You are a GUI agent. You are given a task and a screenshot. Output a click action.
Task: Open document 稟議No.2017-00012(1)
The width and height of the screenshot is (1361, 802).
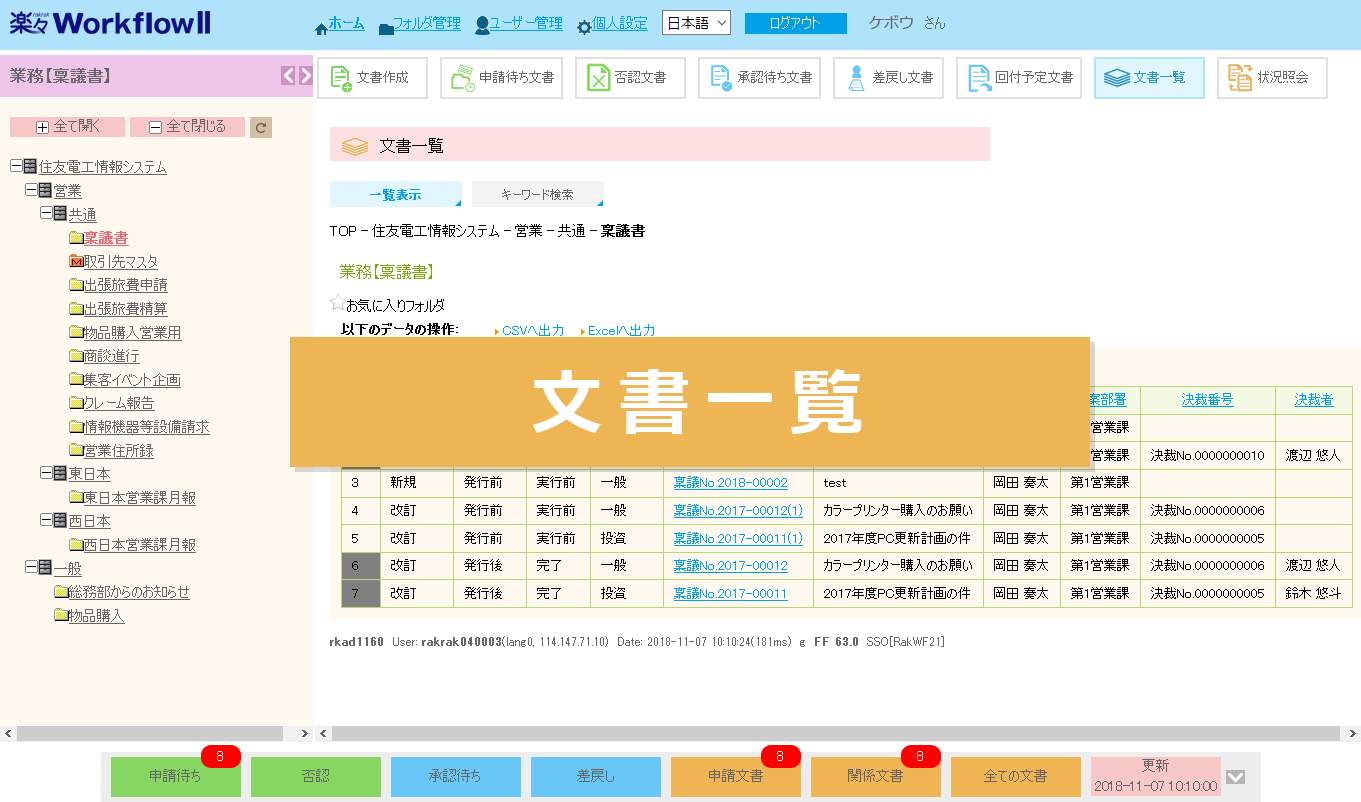pos(738,510)
